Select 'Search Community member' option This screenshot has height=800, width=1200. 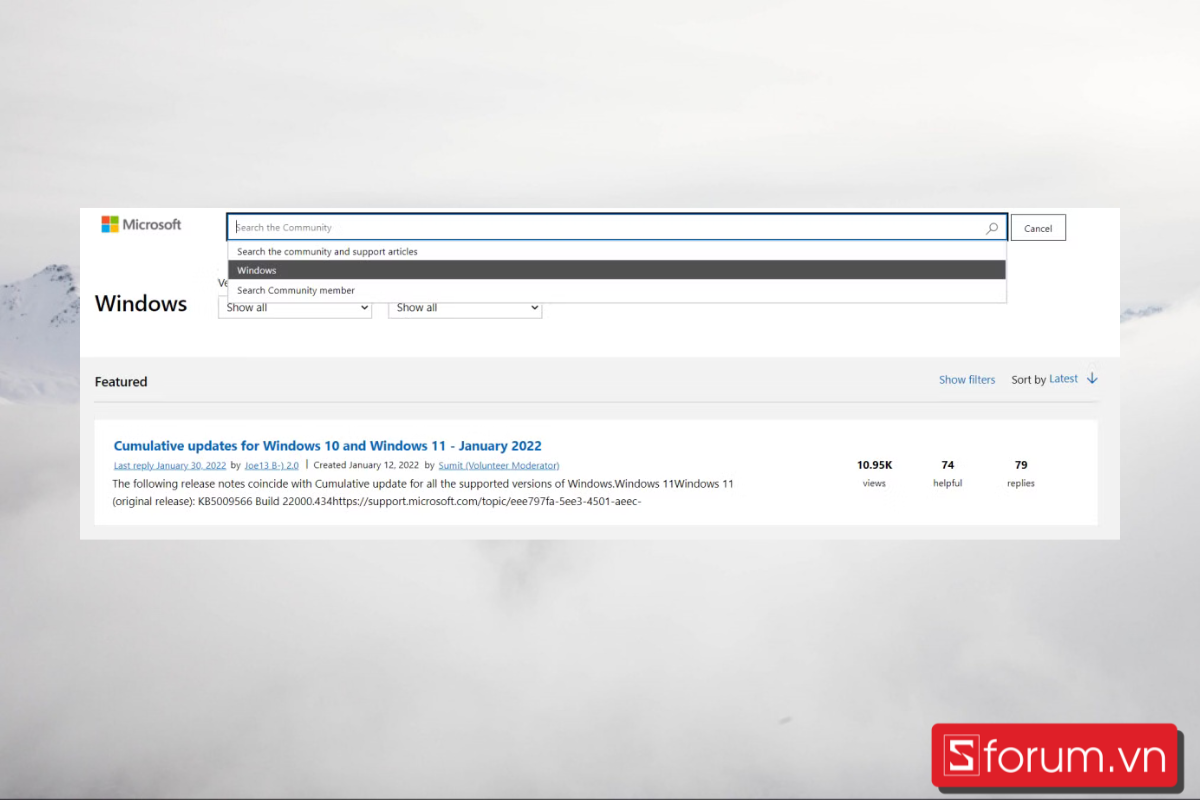[x=617, y=290]
